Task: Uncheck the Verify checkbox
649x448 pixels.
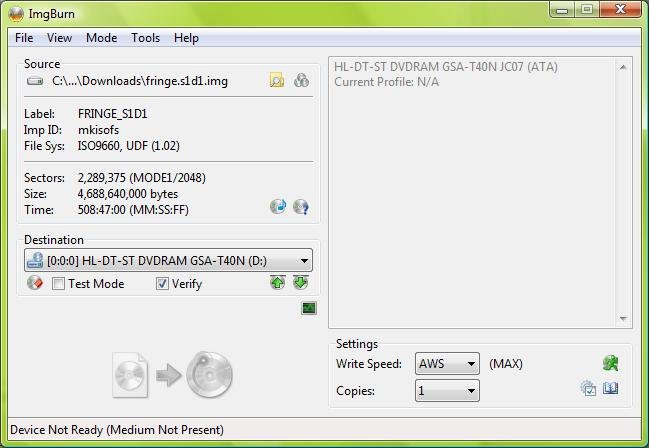Action: (x=162, y=284)
